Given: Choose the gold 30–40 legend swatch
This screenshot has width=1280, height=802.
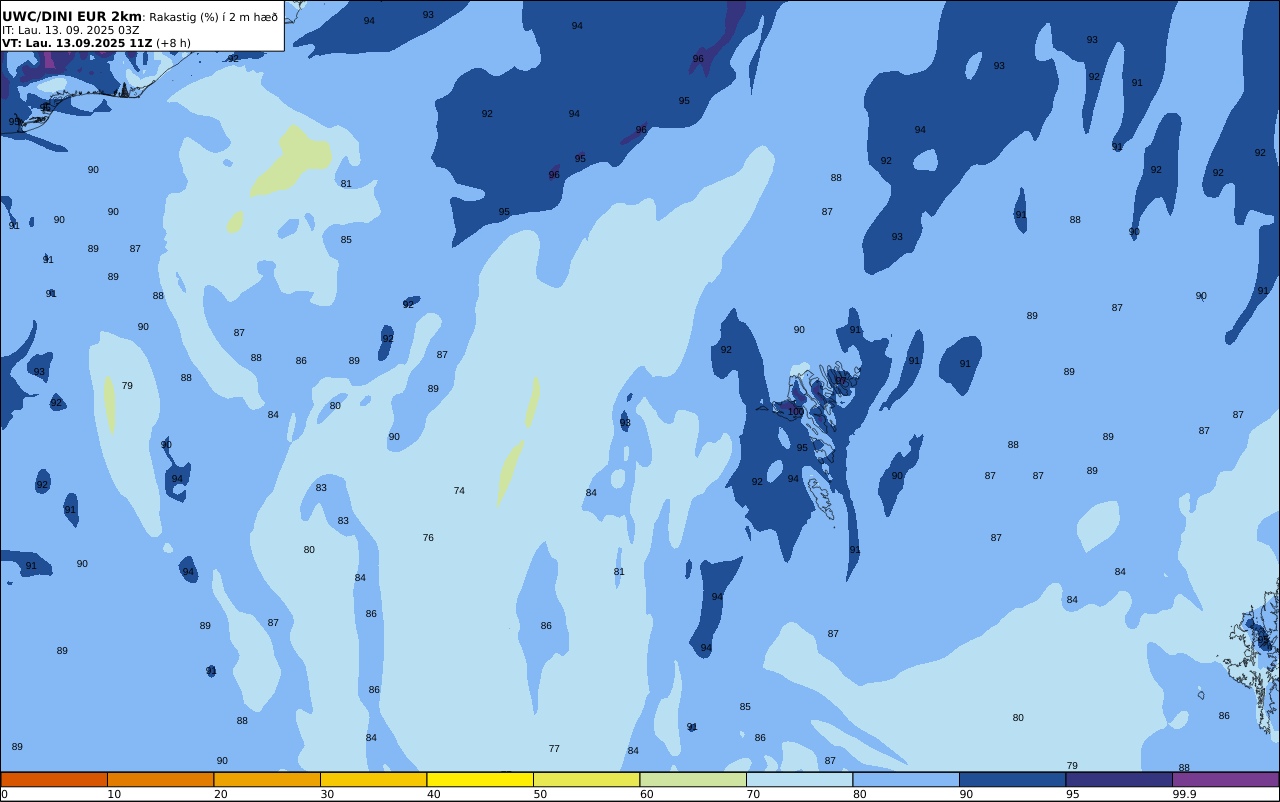Looking at the screenshot, I should point(373,779).
